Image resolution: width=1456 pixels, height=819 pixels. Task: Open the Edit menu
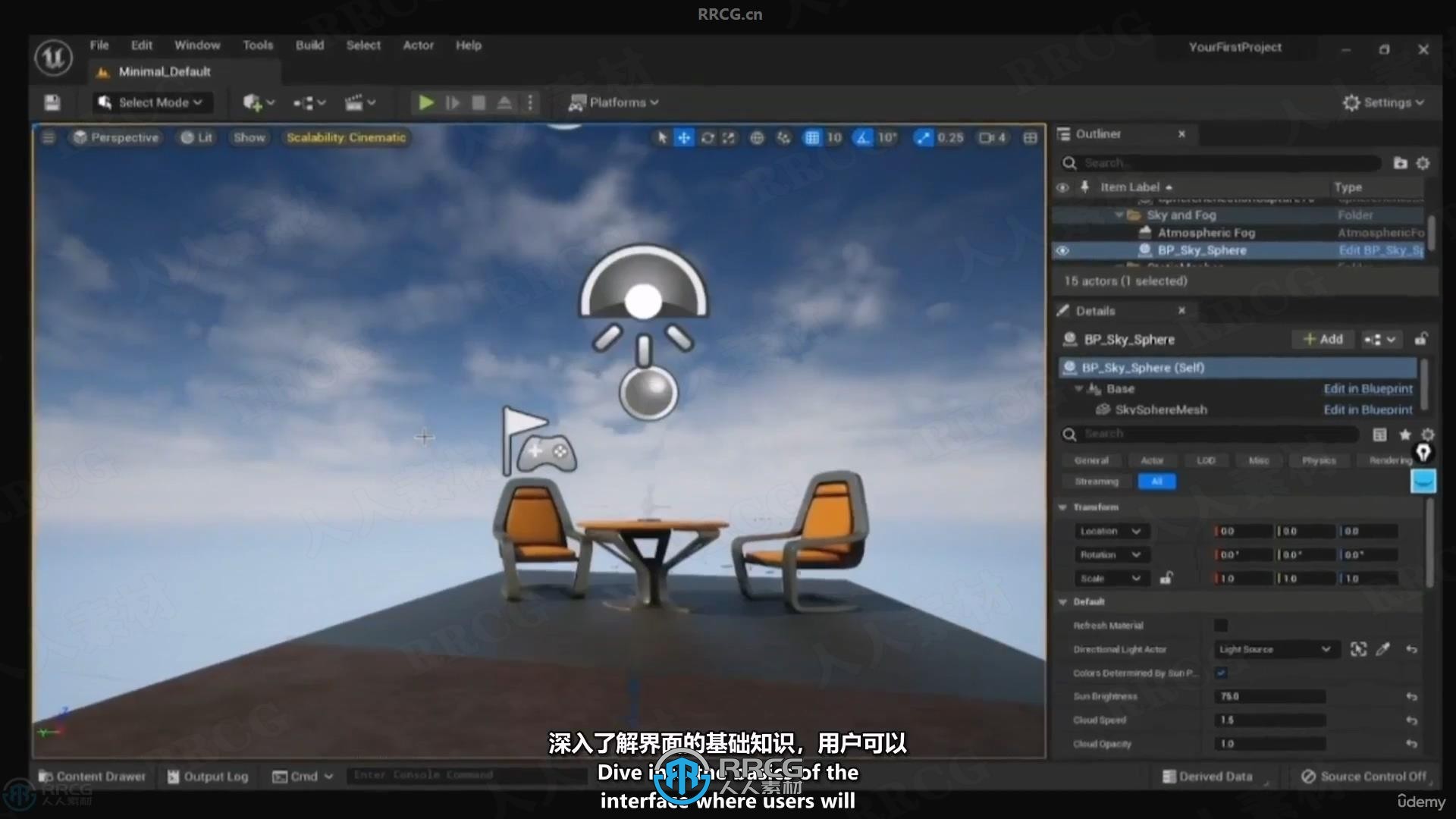tap(142, 45)
